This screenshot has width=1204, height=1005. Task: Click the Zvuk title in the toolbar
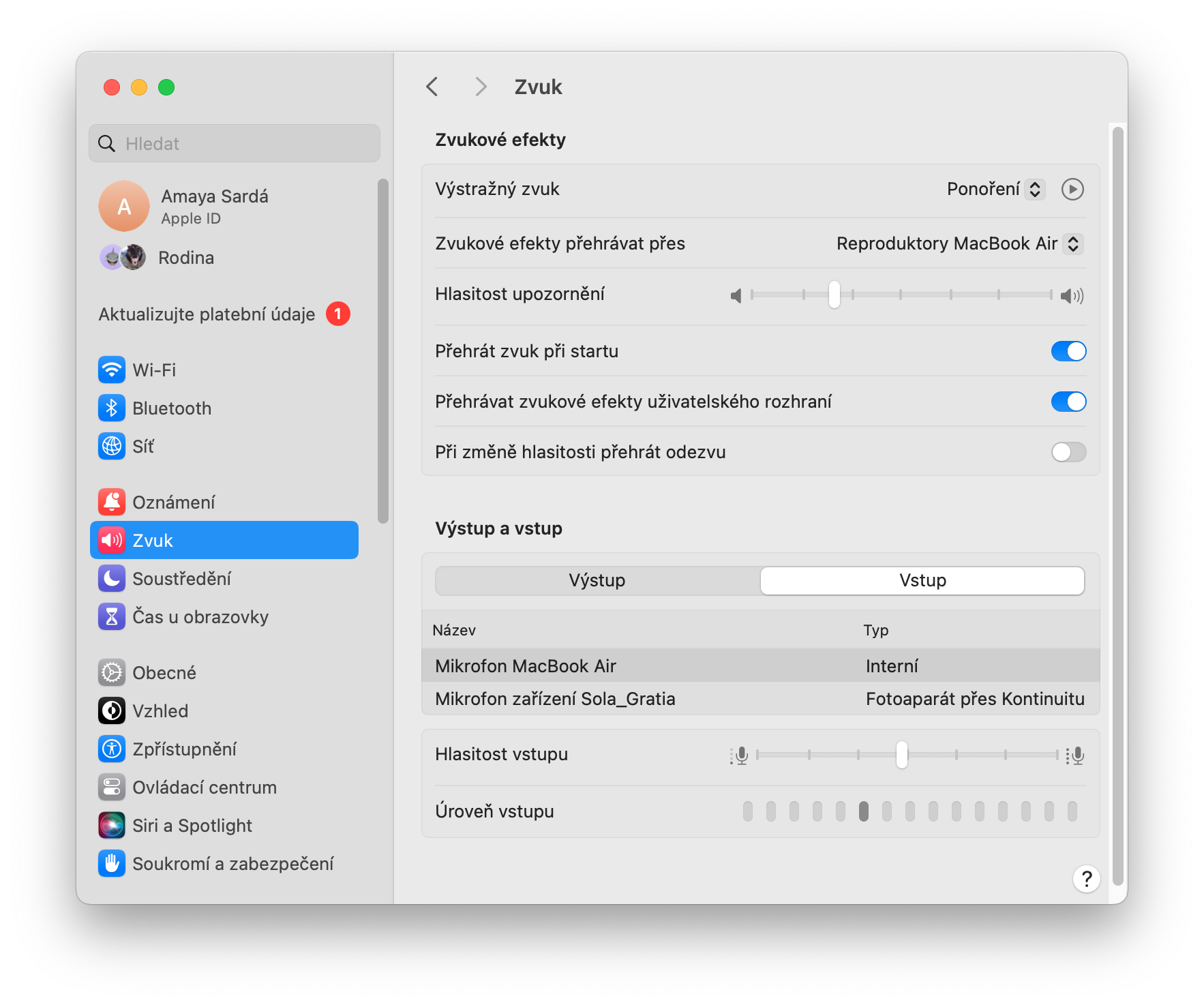[x=538, y=87]
